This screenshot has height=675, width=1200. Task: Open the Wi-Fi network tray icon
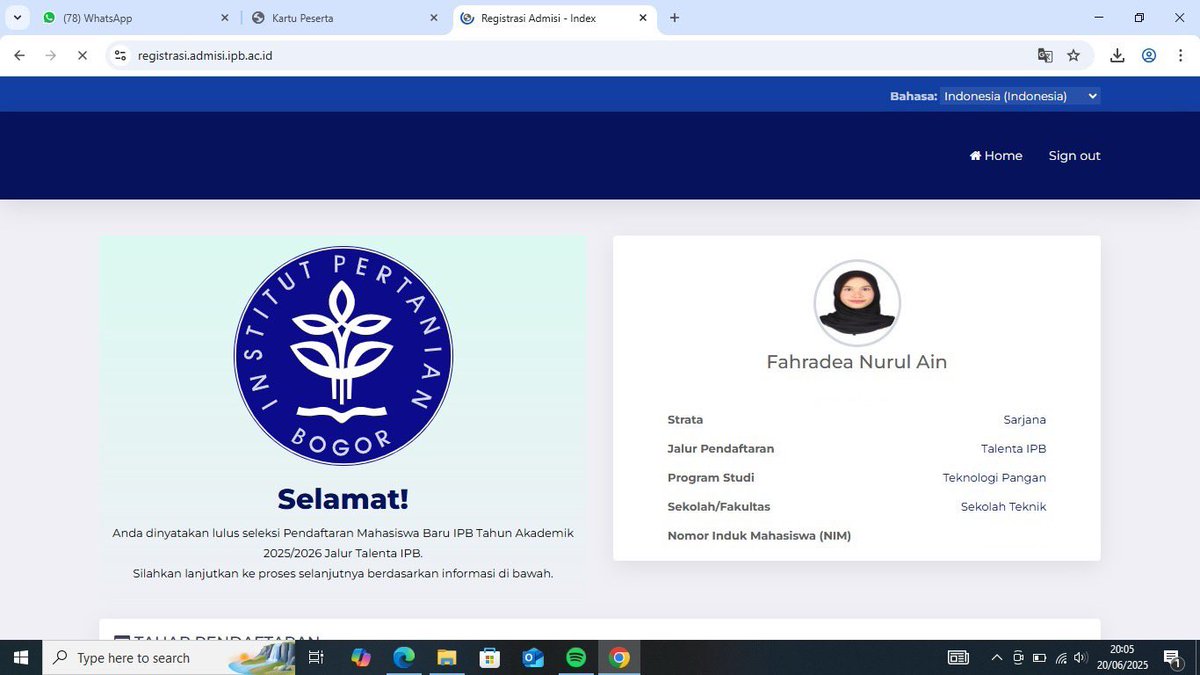pyautogui.click(x=1061, y=657)
